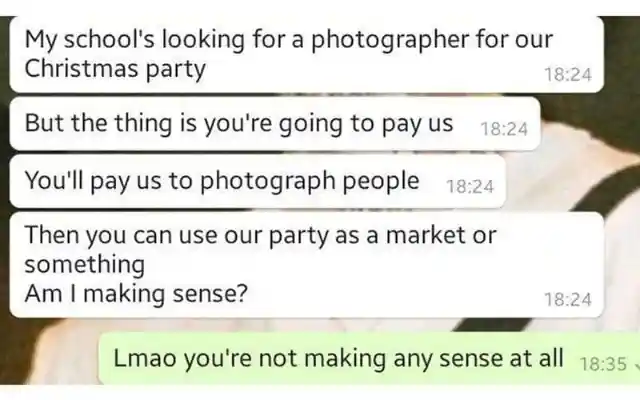
Task: Click the timestamp beside "photograph people"
Action: pos(470,187)
